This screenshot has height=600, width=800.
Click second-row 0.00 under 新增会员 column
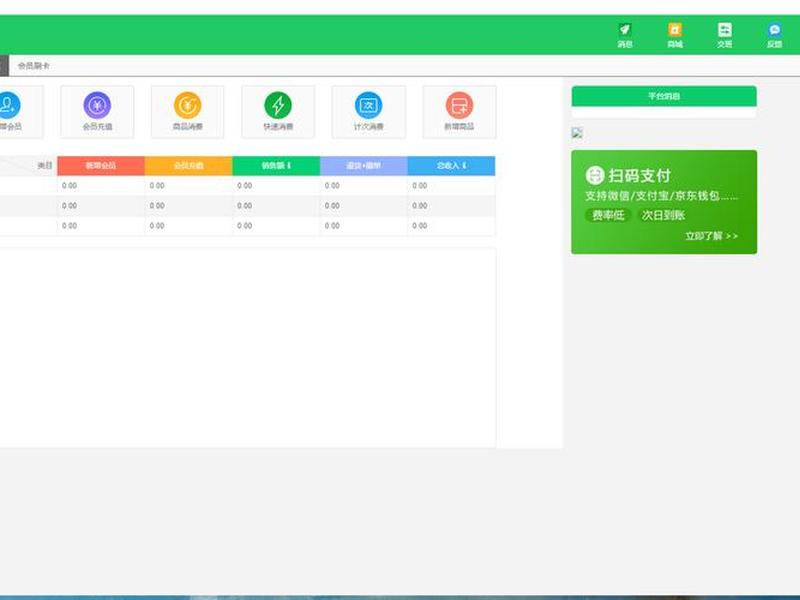[69, 206]
